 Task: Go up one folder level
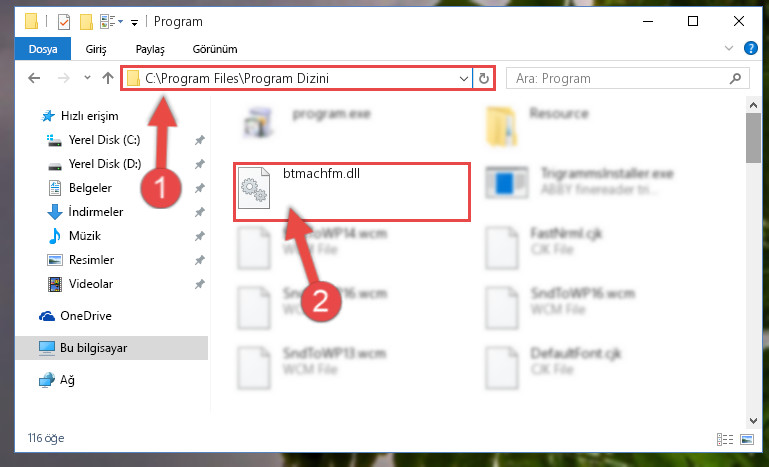click(x=108, y=78)
